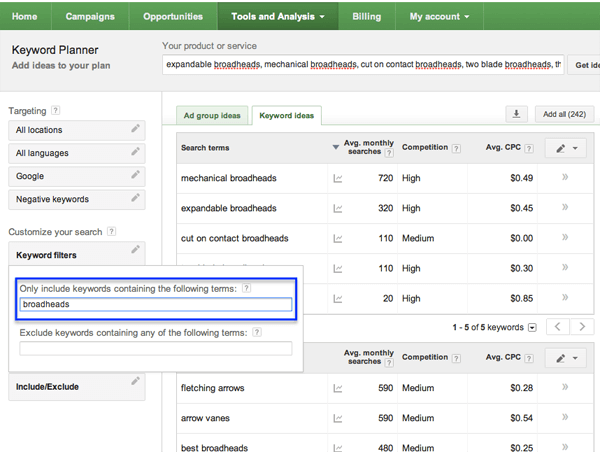Image resolution: width=600 pixels, height=452 pixels.
Task: Click include keywords field containing broadheads
Action: [x=156, y=304]
